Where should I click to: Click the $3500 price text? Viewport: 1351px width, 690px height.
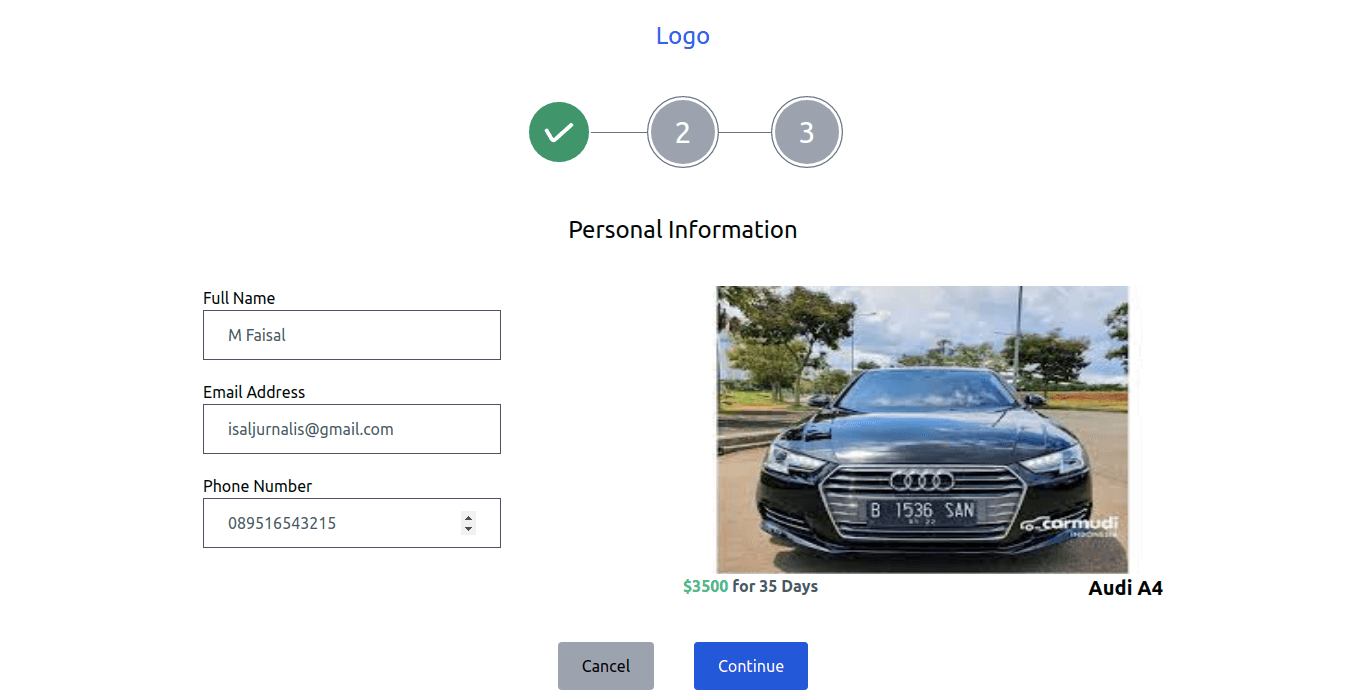tap(706, 586)
